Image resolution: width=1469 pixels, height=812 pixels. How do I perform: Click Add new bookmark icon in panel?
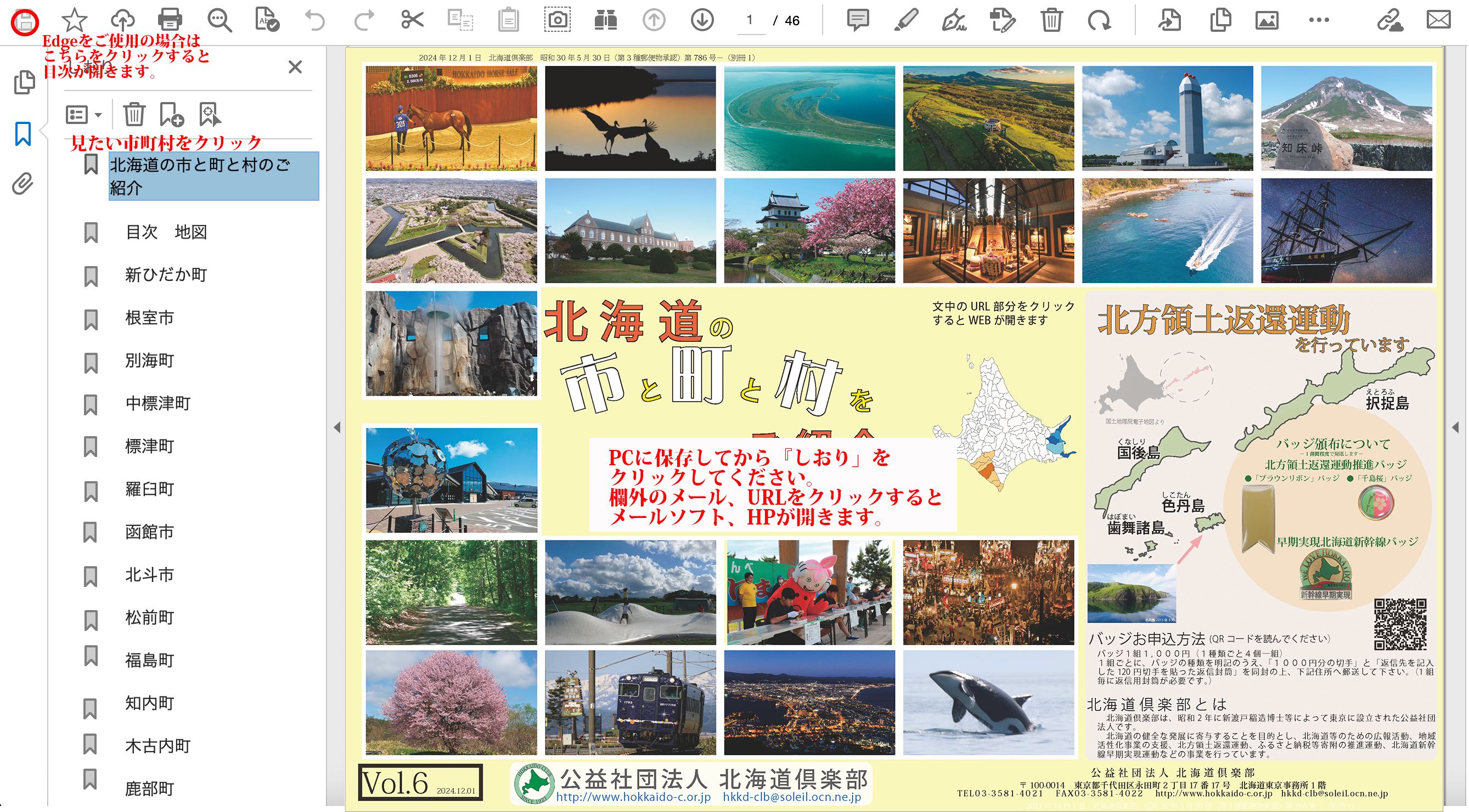point(171,115)
